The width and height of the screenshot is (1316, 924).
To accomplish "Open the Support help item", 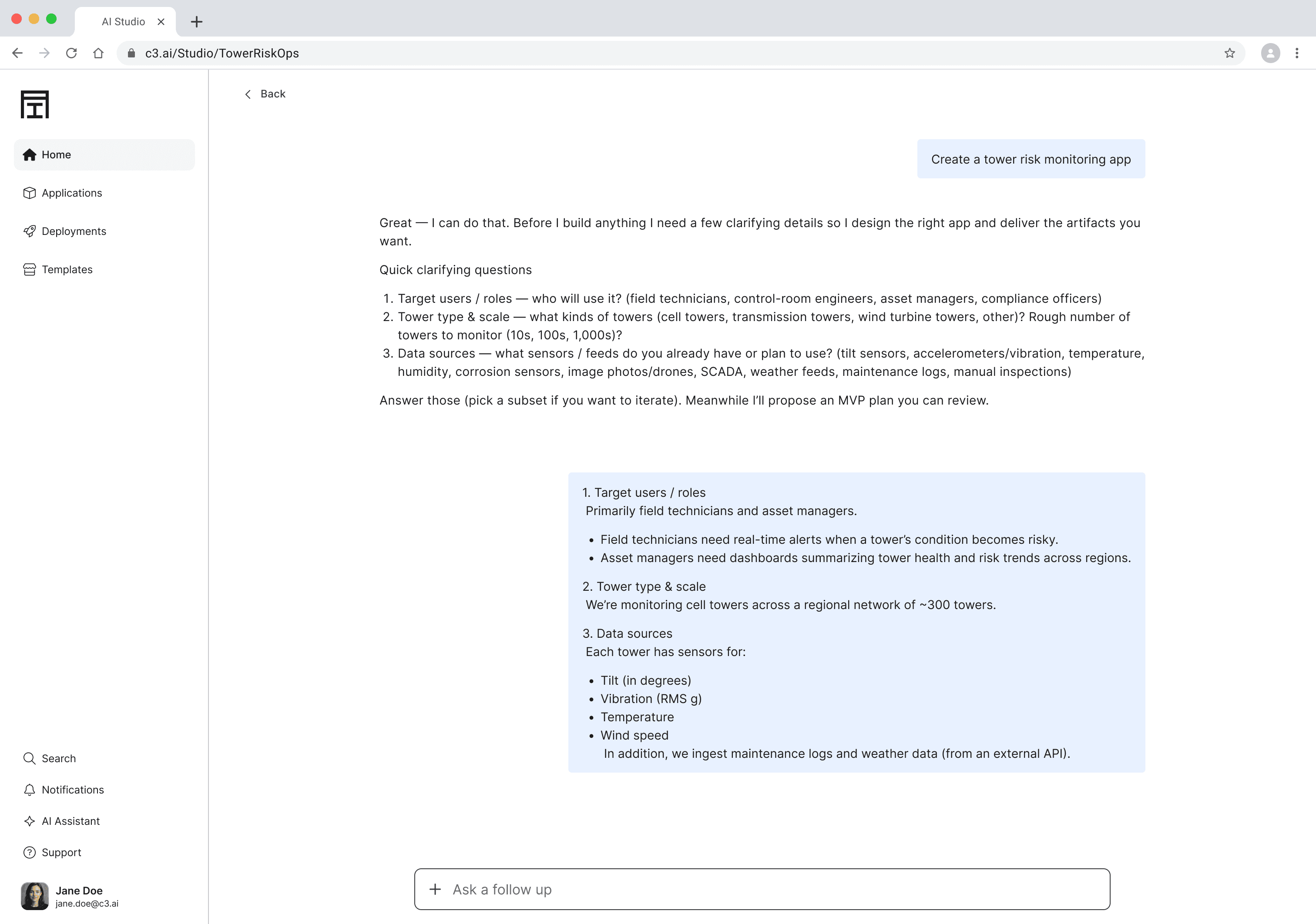I will (x=61, y=852).
